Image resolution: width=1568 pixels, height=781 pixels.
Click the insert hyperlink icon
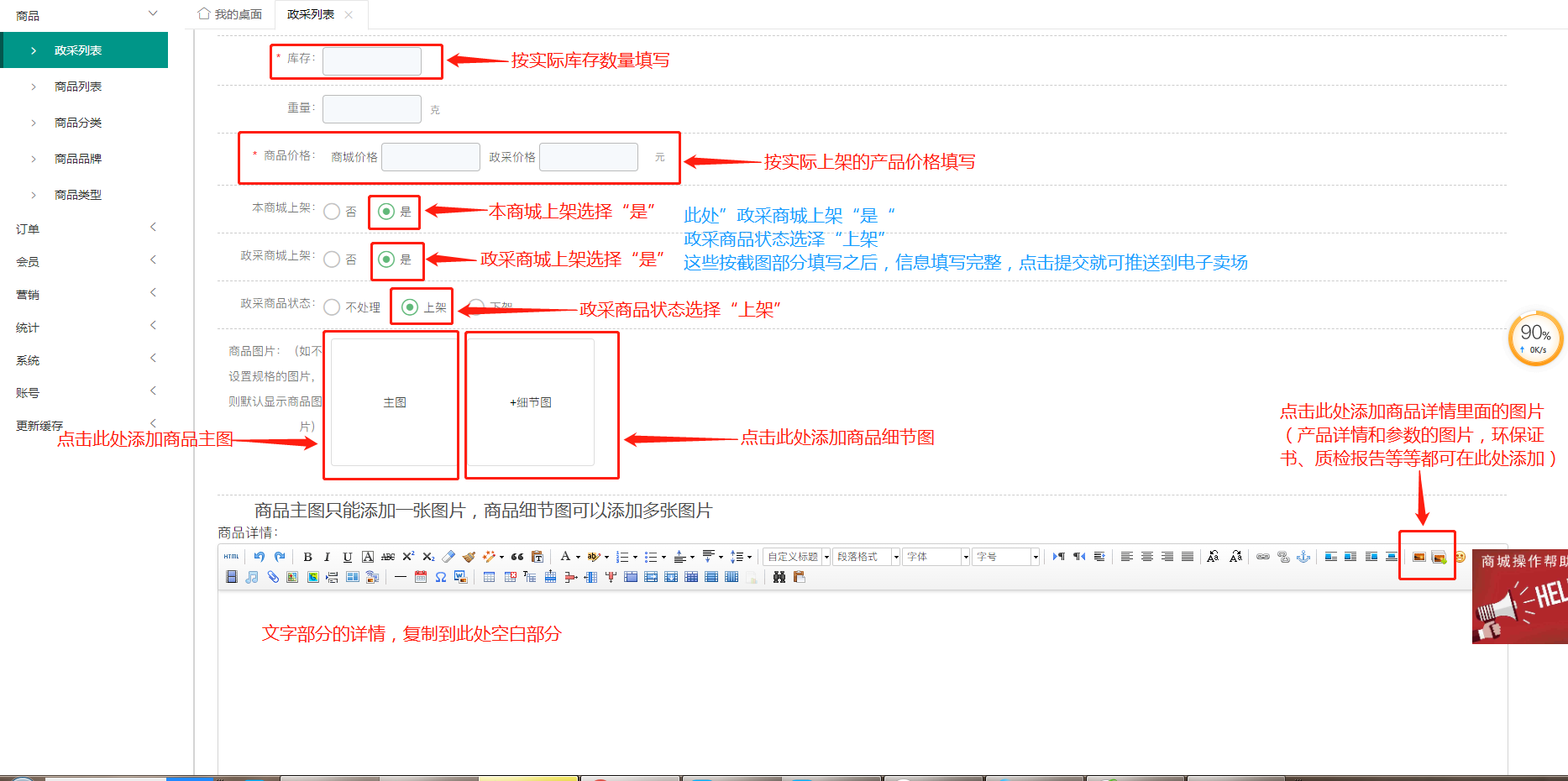pyautogui.click(x=1262, y=557)
